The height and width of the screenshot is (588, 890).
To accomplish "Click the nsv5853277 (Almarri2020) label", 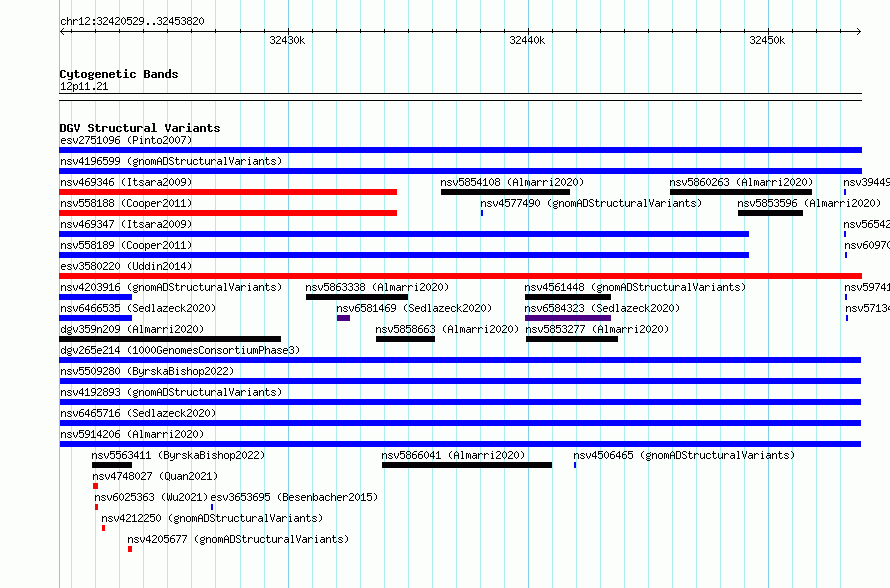I will point(597,329).
